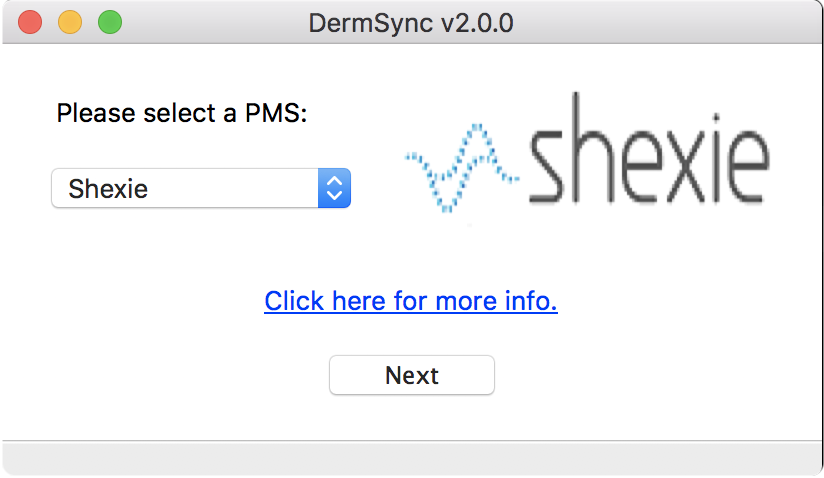This screenshot has height=478, width=824.
Task: Click the blue up-down arrows on PMS selector
Action: pyautogui.click(x=335, y=188)
